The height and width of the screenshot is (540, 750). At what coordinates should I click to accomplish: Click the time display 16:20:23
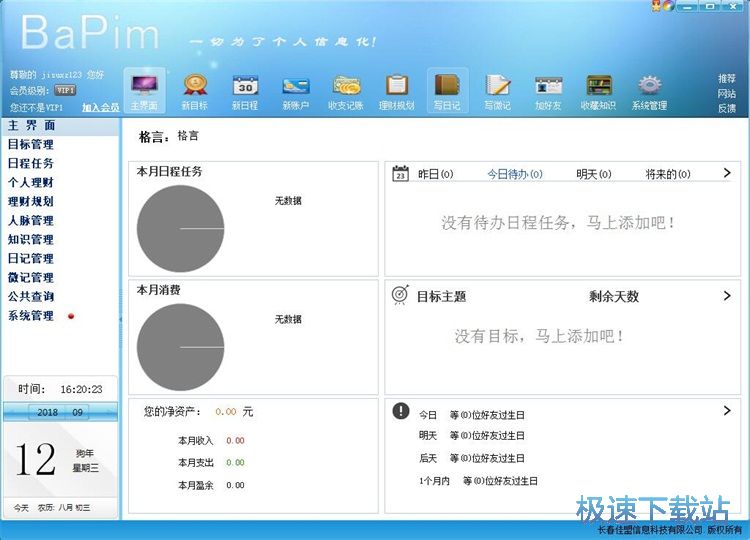[x=81, y=389]
